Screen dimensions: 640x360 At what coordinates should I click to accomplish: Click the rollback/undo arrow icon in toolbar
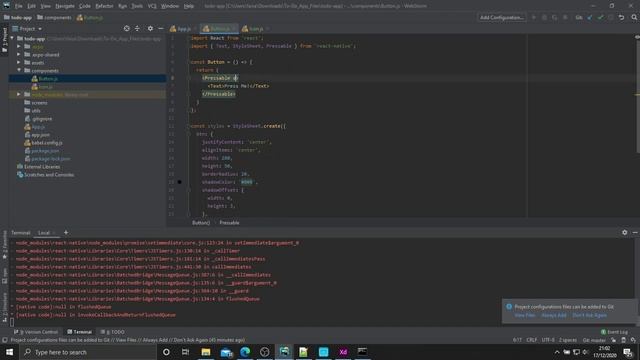621,18
